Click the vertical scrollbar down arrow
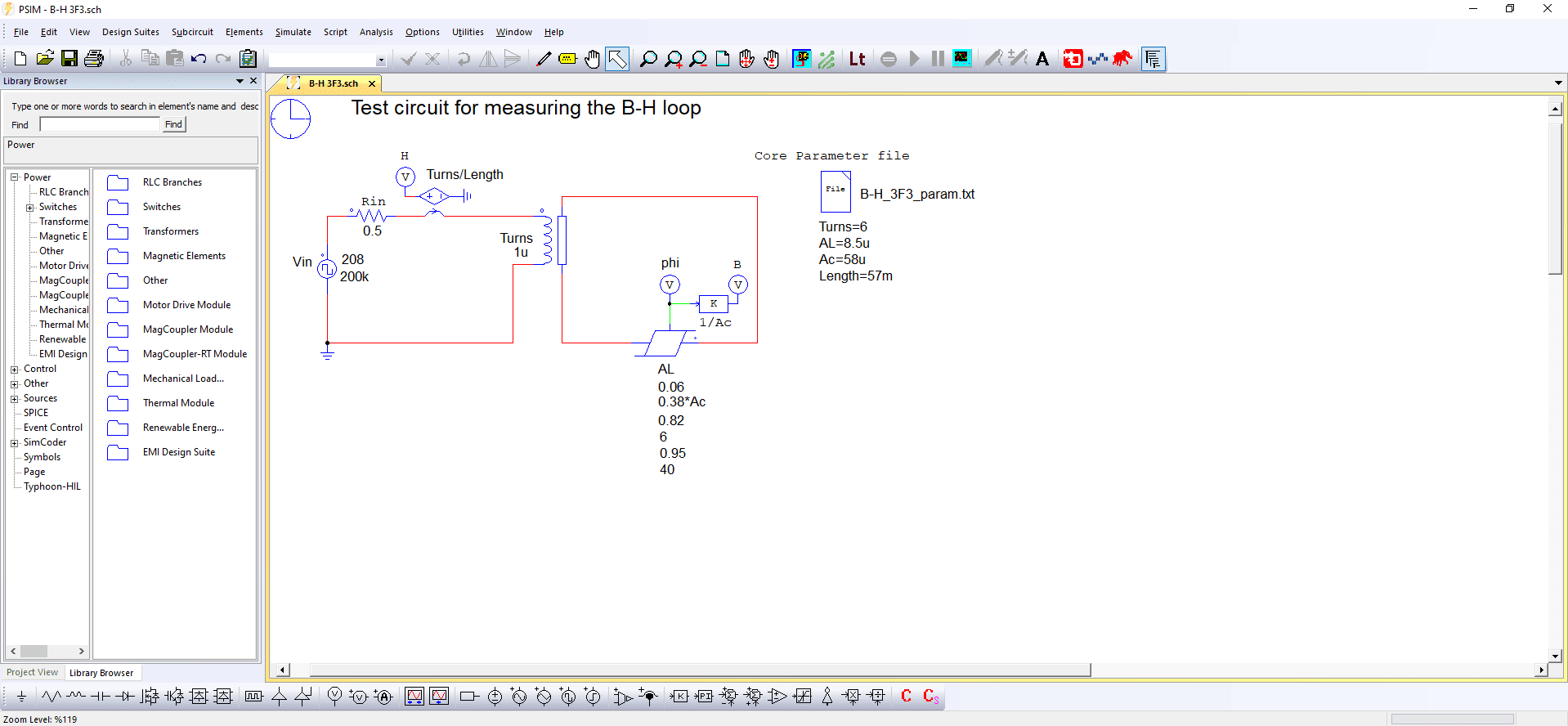Image resolution: width=1568 pixels, height=726 pixels. pyautogui.click(x=1556, y=655)
